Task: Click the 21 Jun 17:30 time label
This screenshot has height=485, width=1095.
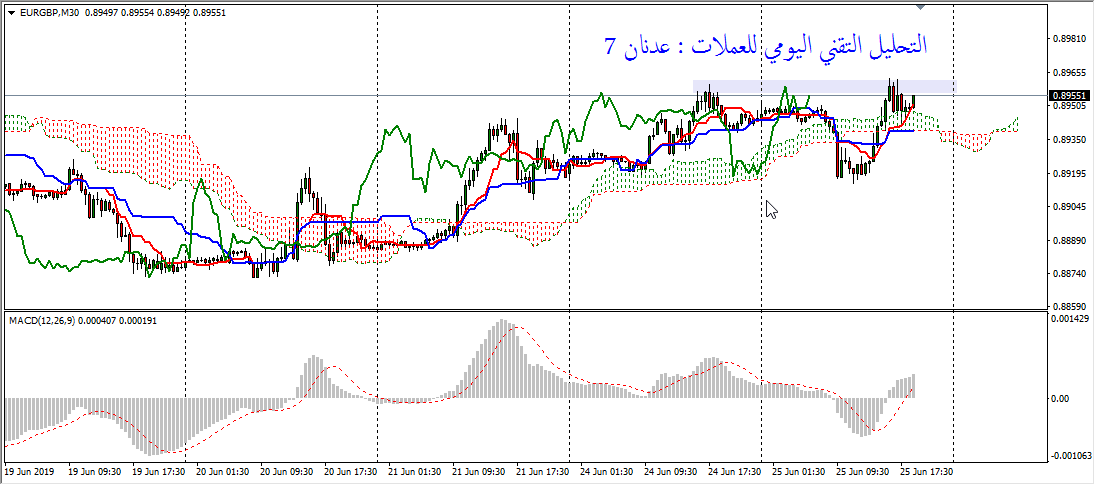Action: coord(541,471)
